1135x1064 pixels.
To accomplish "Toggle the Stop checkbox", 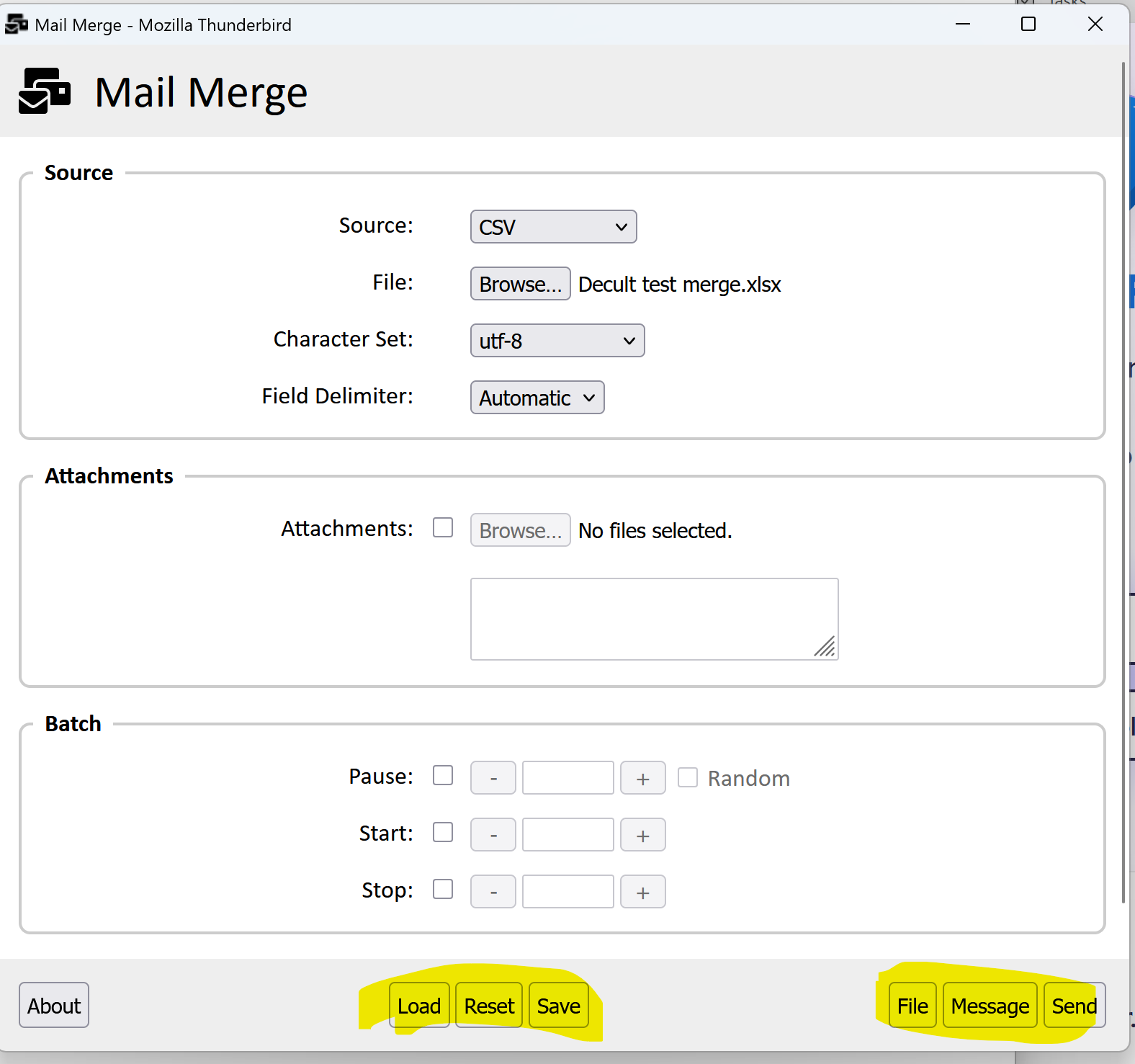I will click(x=443, y=890).
